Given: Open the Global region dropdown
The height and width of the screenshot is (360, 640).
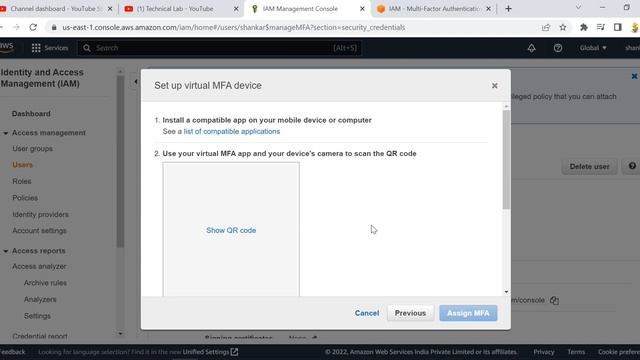Looking at the screenshot, I should [593, 48].
